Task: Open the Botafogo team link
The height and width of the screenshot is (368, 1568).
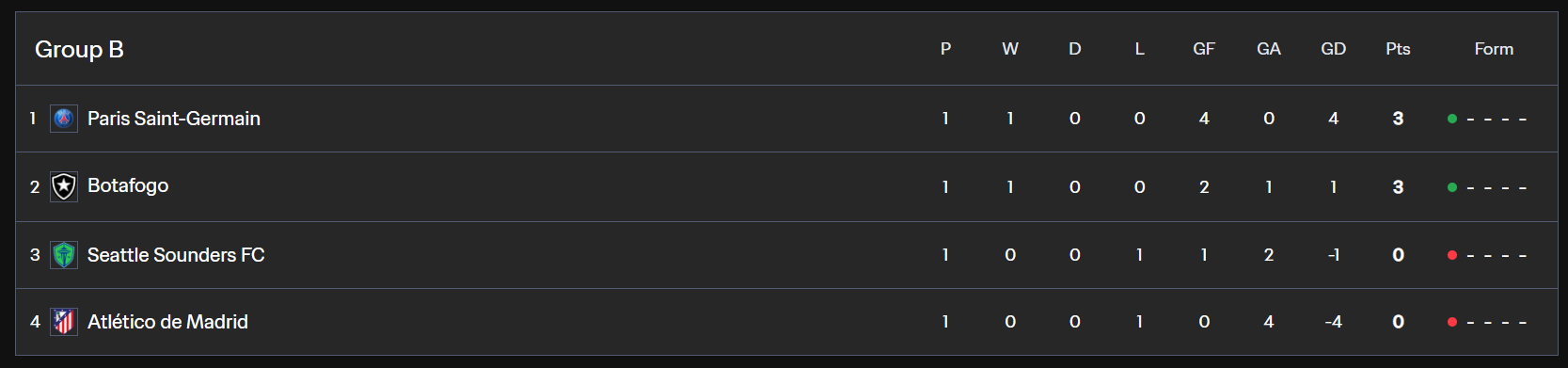Action: coord(128,185)
